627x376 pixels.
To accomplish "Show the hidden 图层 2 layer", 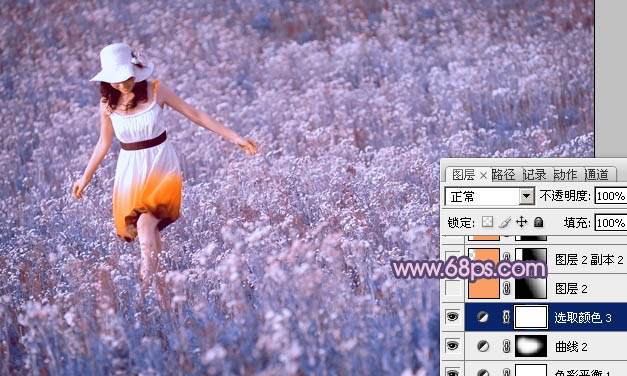I will [x=452, y=288].
